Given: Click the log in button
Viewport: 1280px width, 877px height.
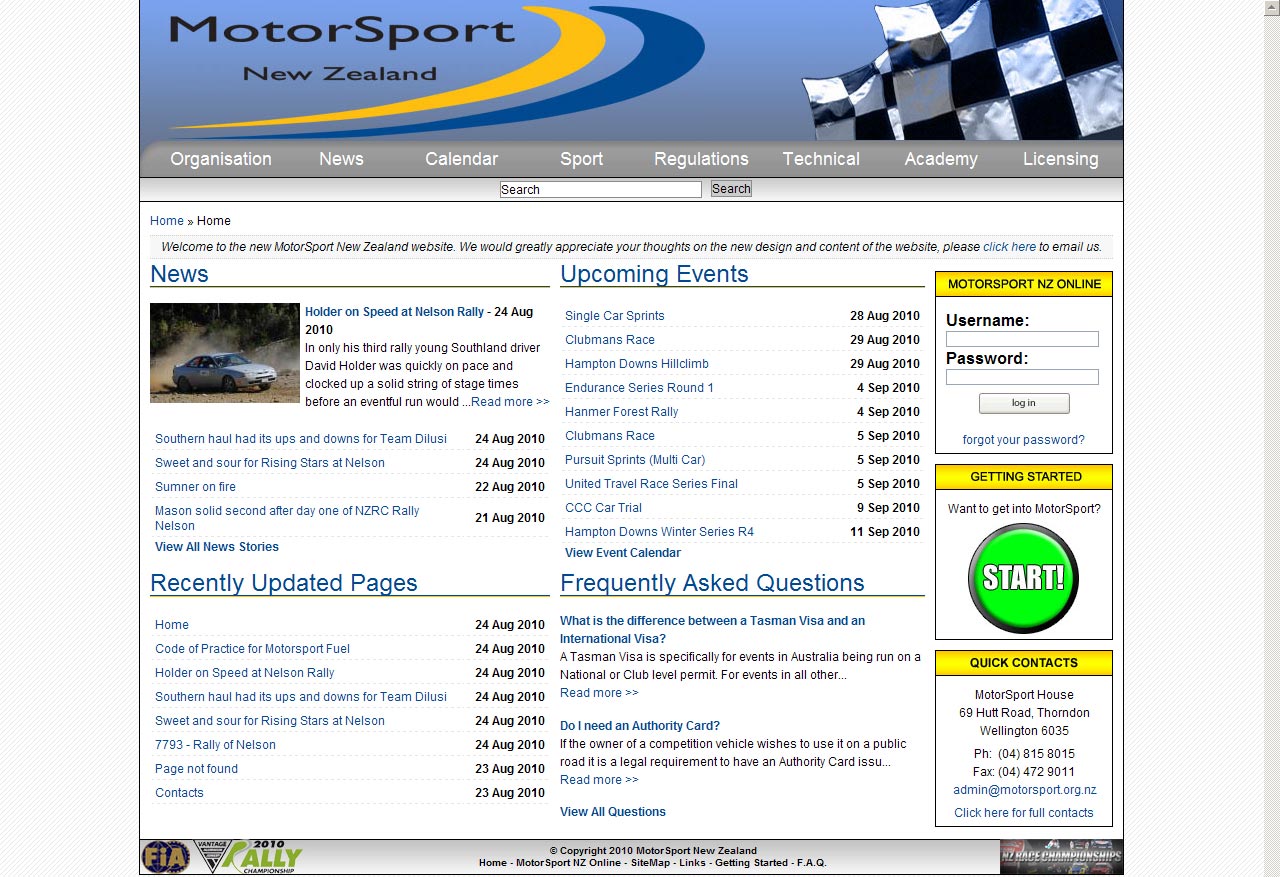Looking at the screenshot, I should [1024, 403].
